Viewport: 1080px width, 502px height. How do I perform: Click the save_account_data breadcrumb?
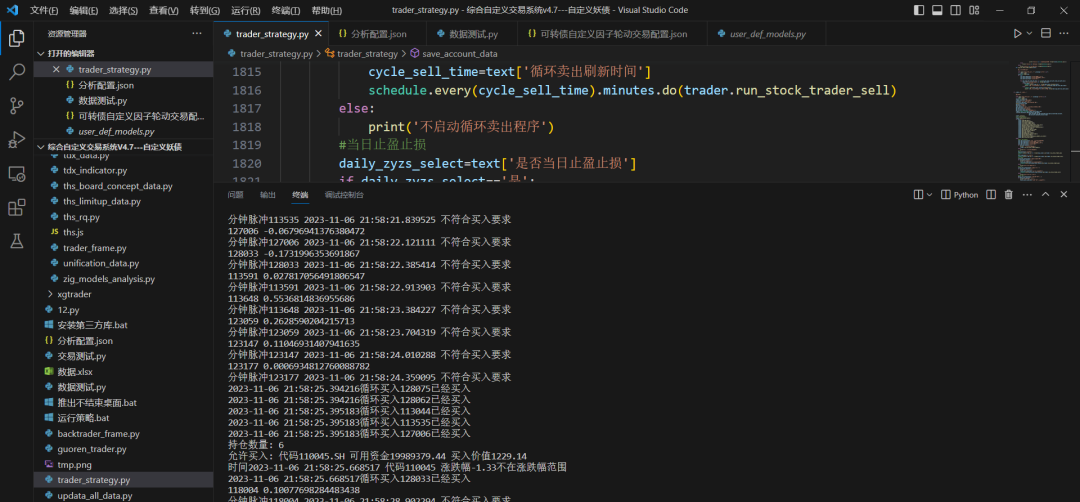[x=459, y=53]
